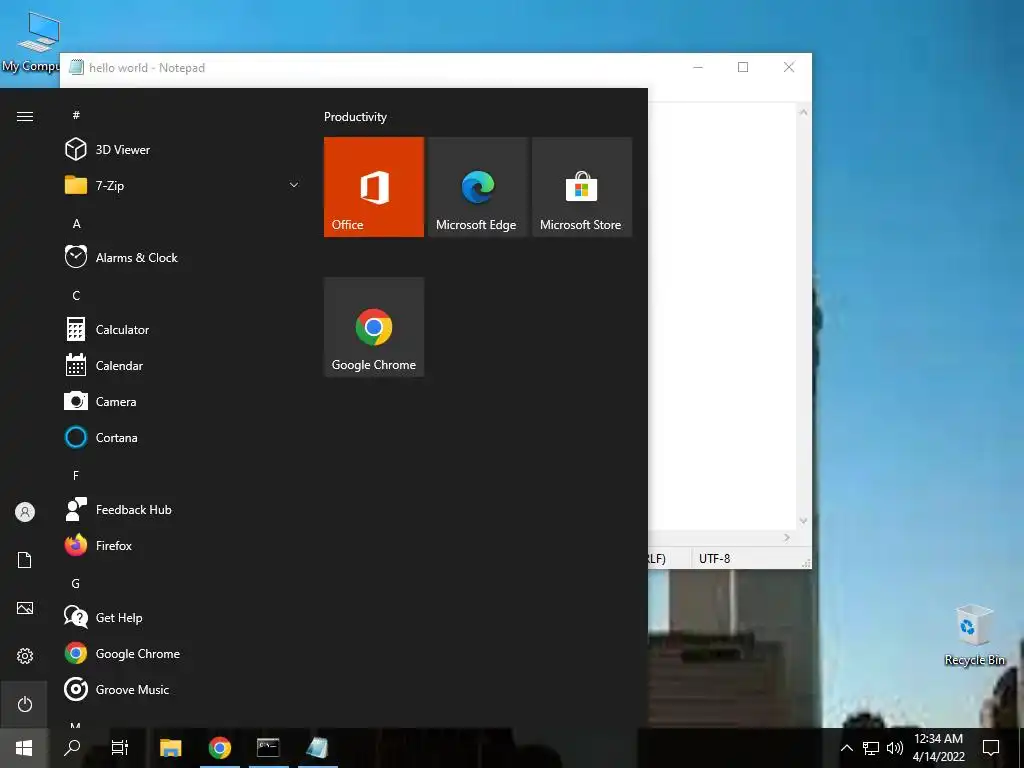Image resolution: width=1024 pixels, height=768 pixels.
Task: Click UTF-8 in Notepad status bar
Action: click(x=714, y=558)
